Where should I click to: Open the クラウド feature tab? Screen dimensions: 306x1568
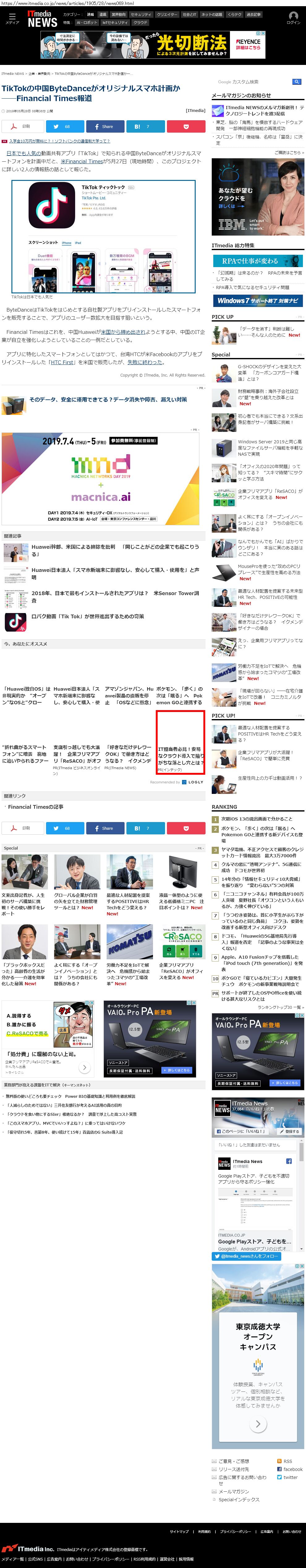coord(140,23)
